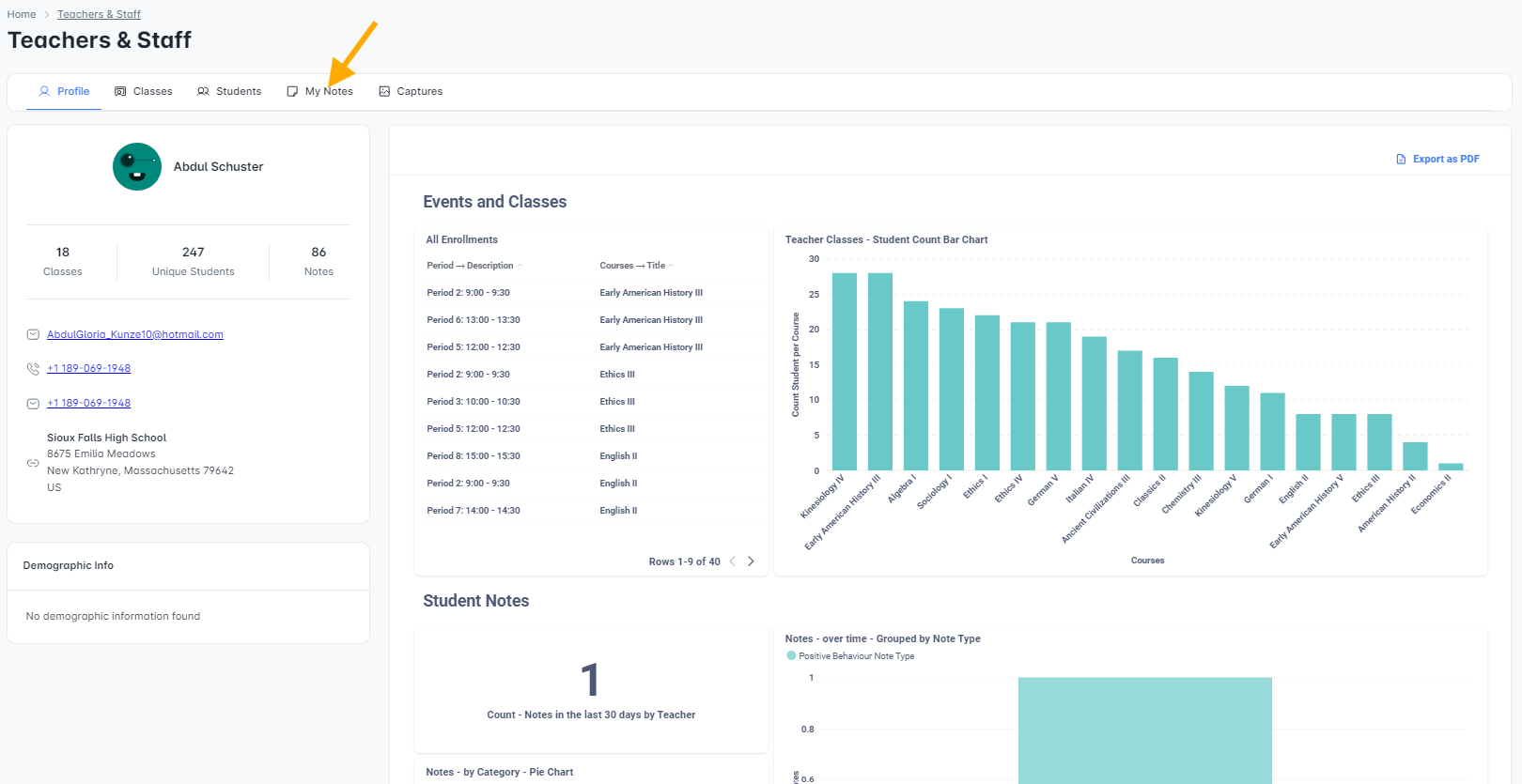Click the phone handset icon
The width and height of the screenshot is (1522, 784).
click(33, 369)
